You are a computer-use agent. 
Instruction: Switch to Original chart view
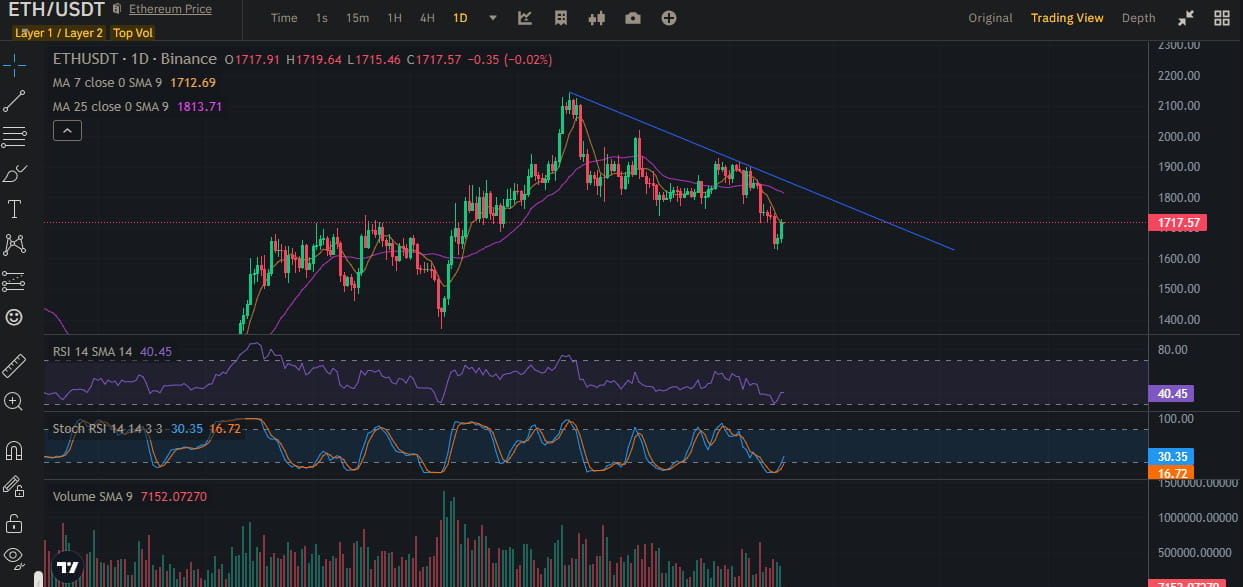(x=990, y=18)
